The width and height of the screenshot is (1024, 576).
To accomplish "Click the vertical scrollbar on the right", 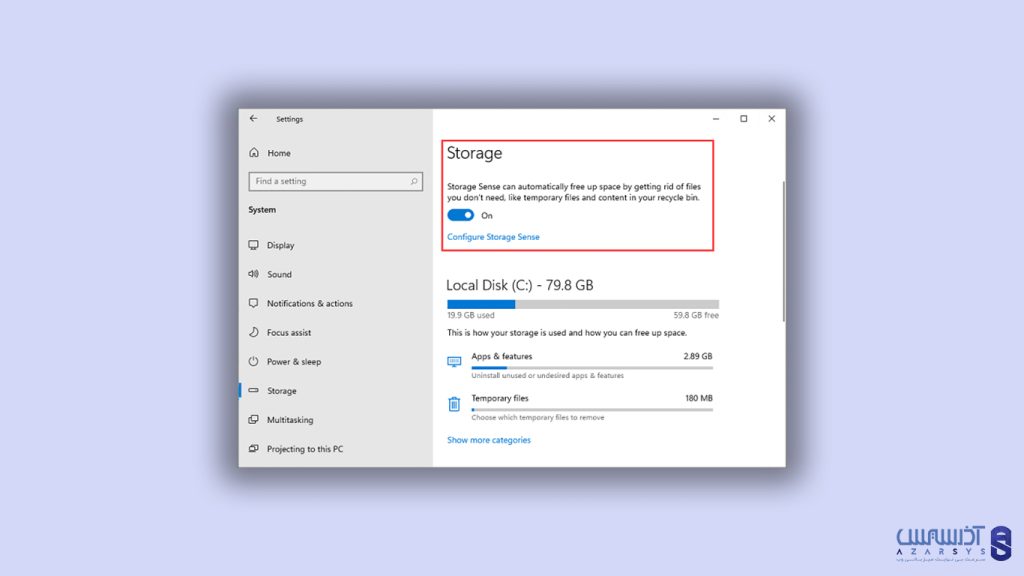I will click(x=784, y=250).
